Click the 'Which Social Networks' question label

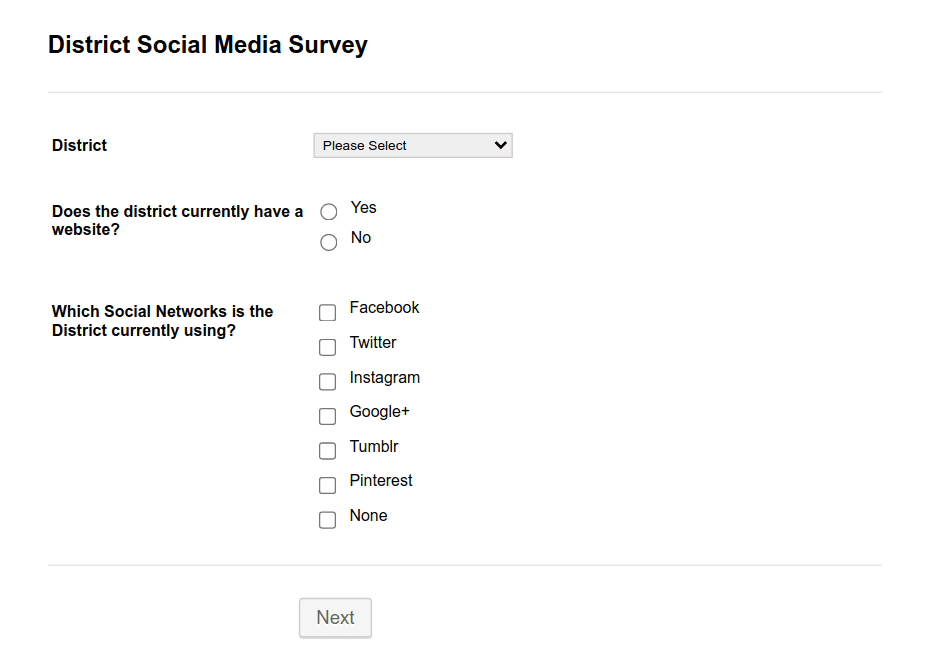point(163,321)
